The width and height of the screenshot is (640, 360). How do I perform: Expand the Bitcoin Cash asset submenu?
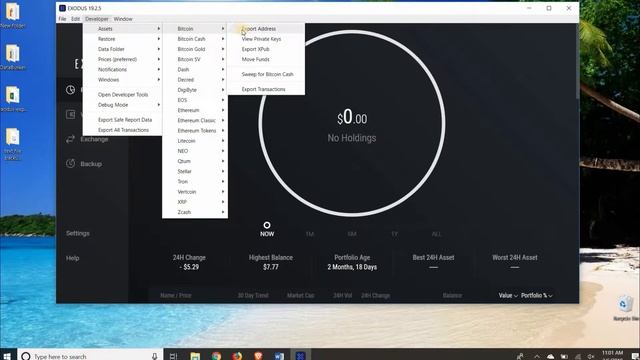195,39
